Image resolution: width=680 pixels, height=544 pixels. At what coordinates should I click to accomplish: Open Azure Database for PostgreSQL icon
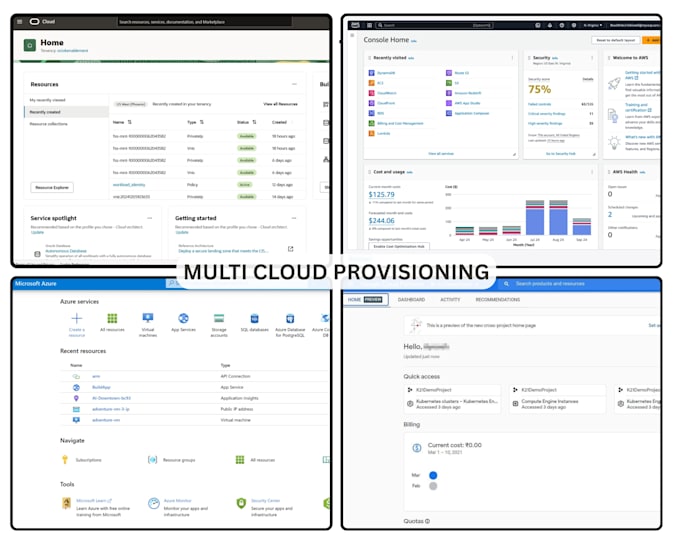click(x=290, y=318)
